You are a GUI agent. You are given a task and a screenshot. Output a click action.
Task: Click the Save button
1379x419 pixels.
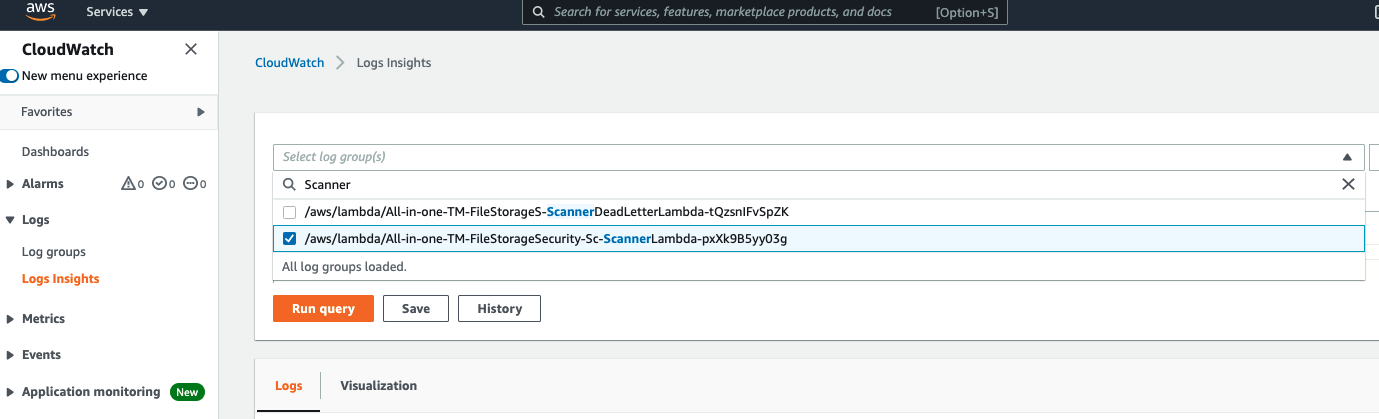point(416,309)
